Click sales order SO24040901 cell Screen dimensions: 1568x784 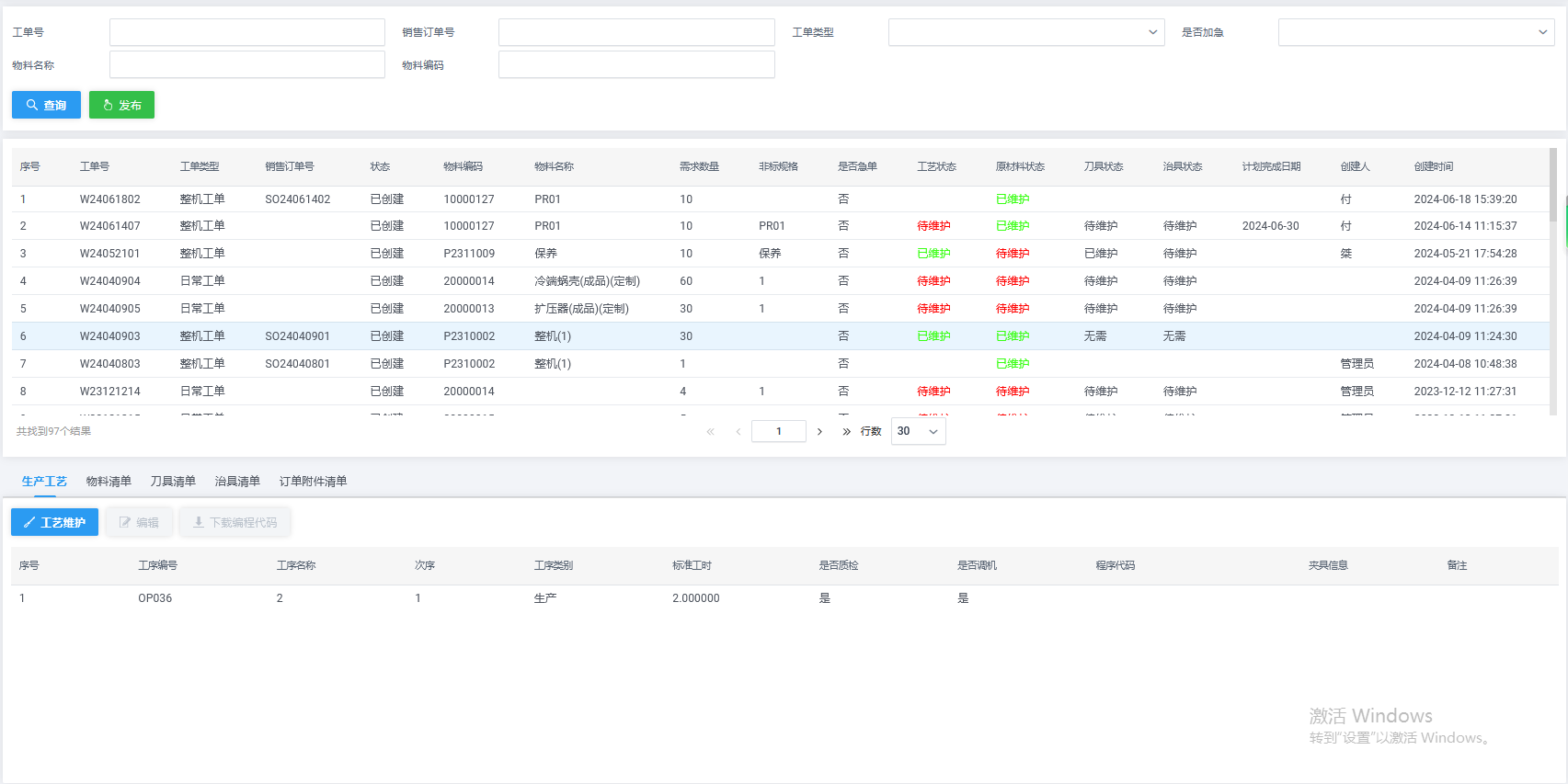pyautogui.click(x=297, y=336)
